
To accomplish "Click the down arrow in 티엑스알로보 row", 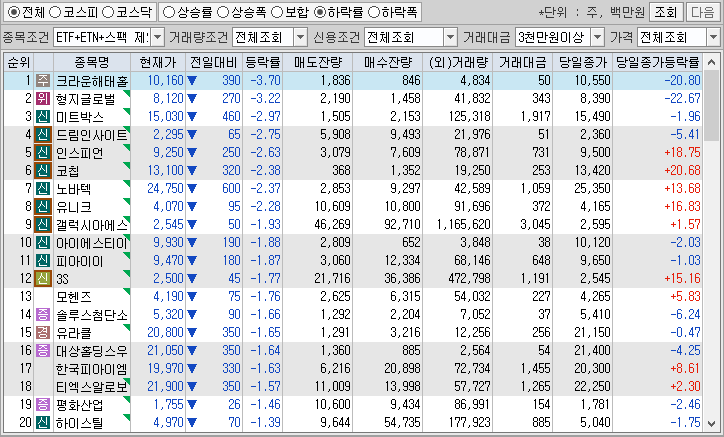I will tap(192, 387).
